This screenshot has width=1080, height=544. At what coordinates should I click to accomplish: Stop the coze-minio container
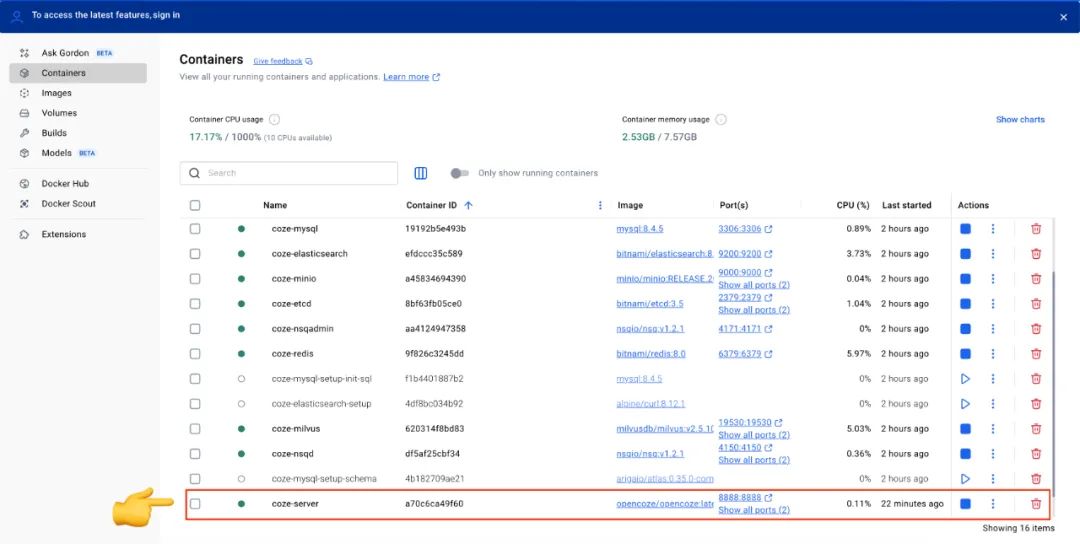coord(965,279)
